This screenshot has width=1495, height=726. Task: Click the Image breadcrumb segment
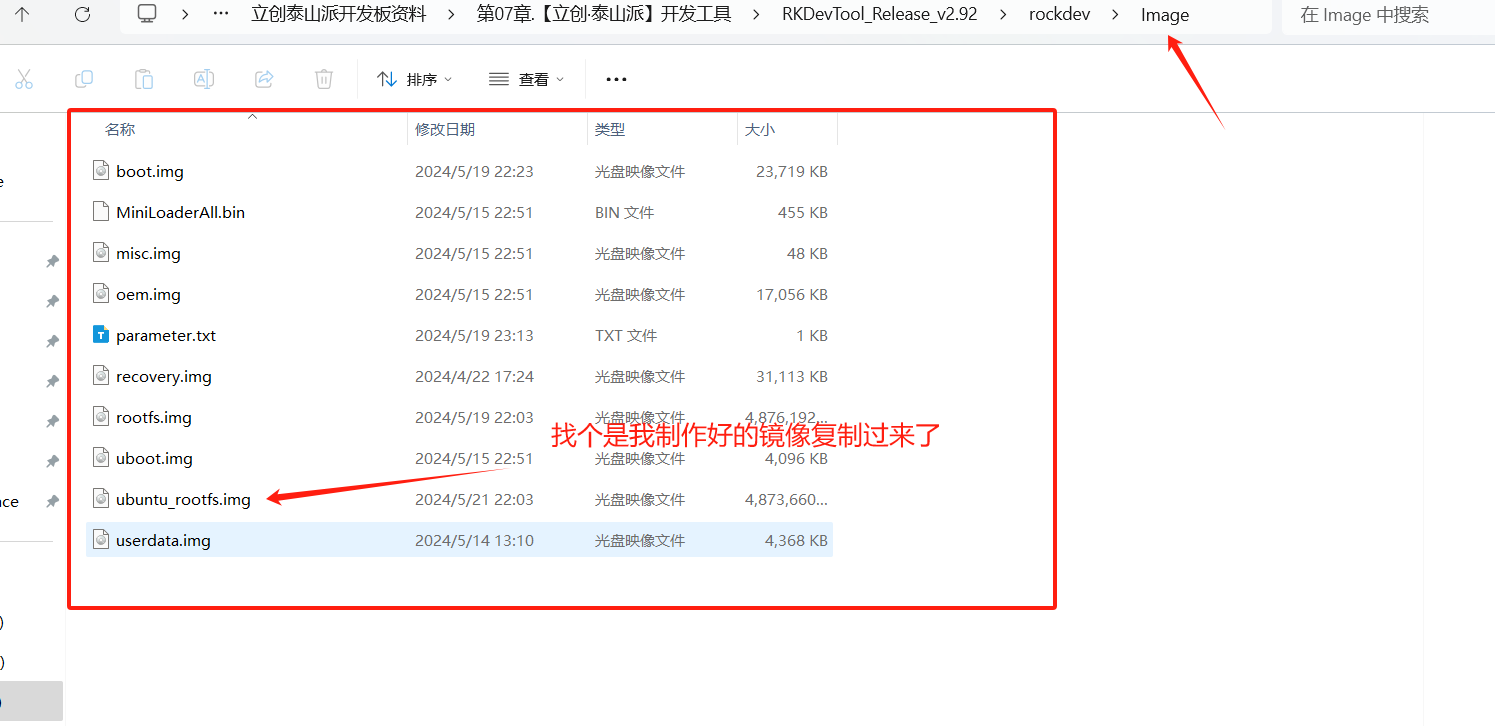coord(1165,14)
